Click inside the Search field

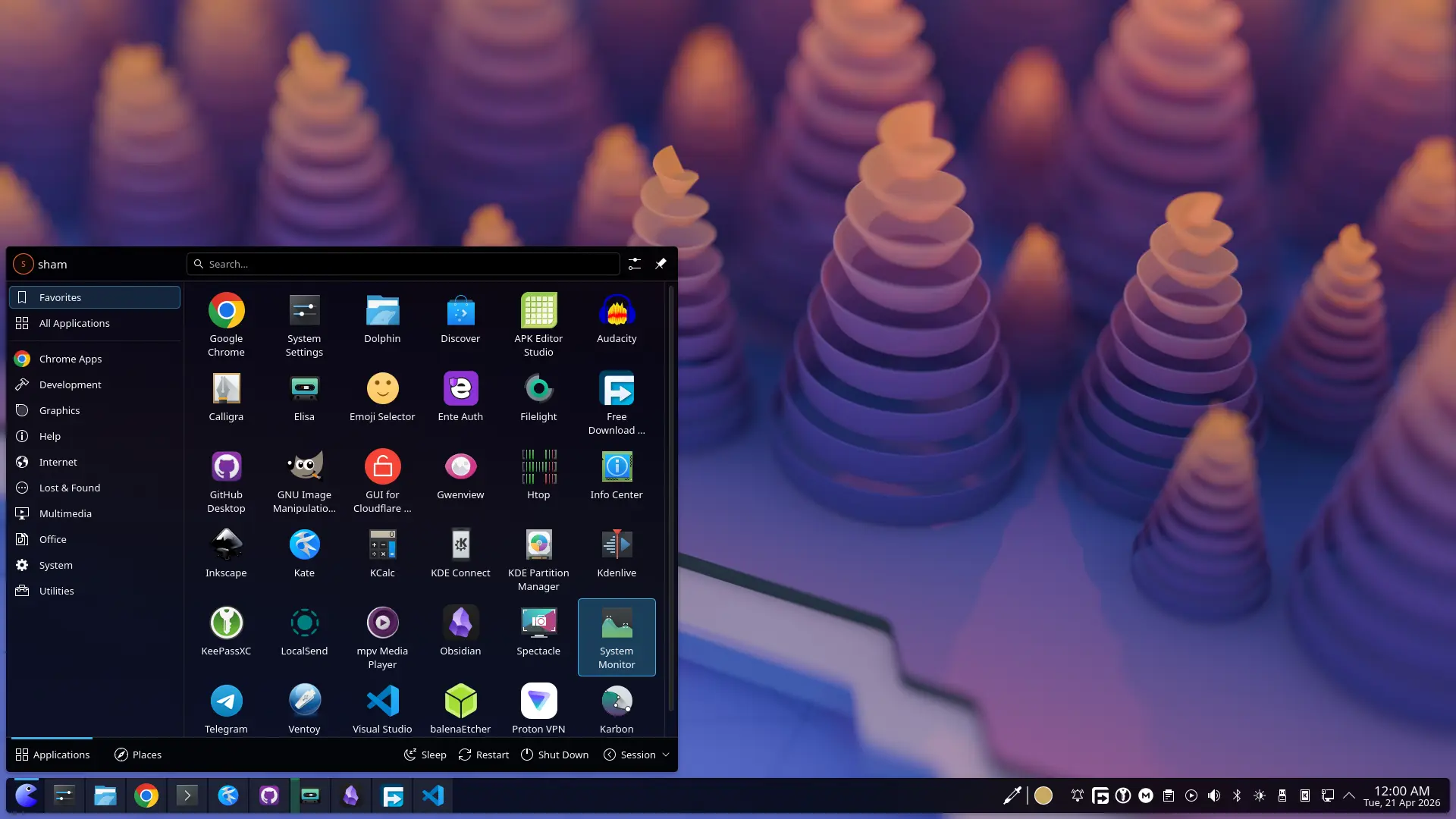tap(402, 263)
